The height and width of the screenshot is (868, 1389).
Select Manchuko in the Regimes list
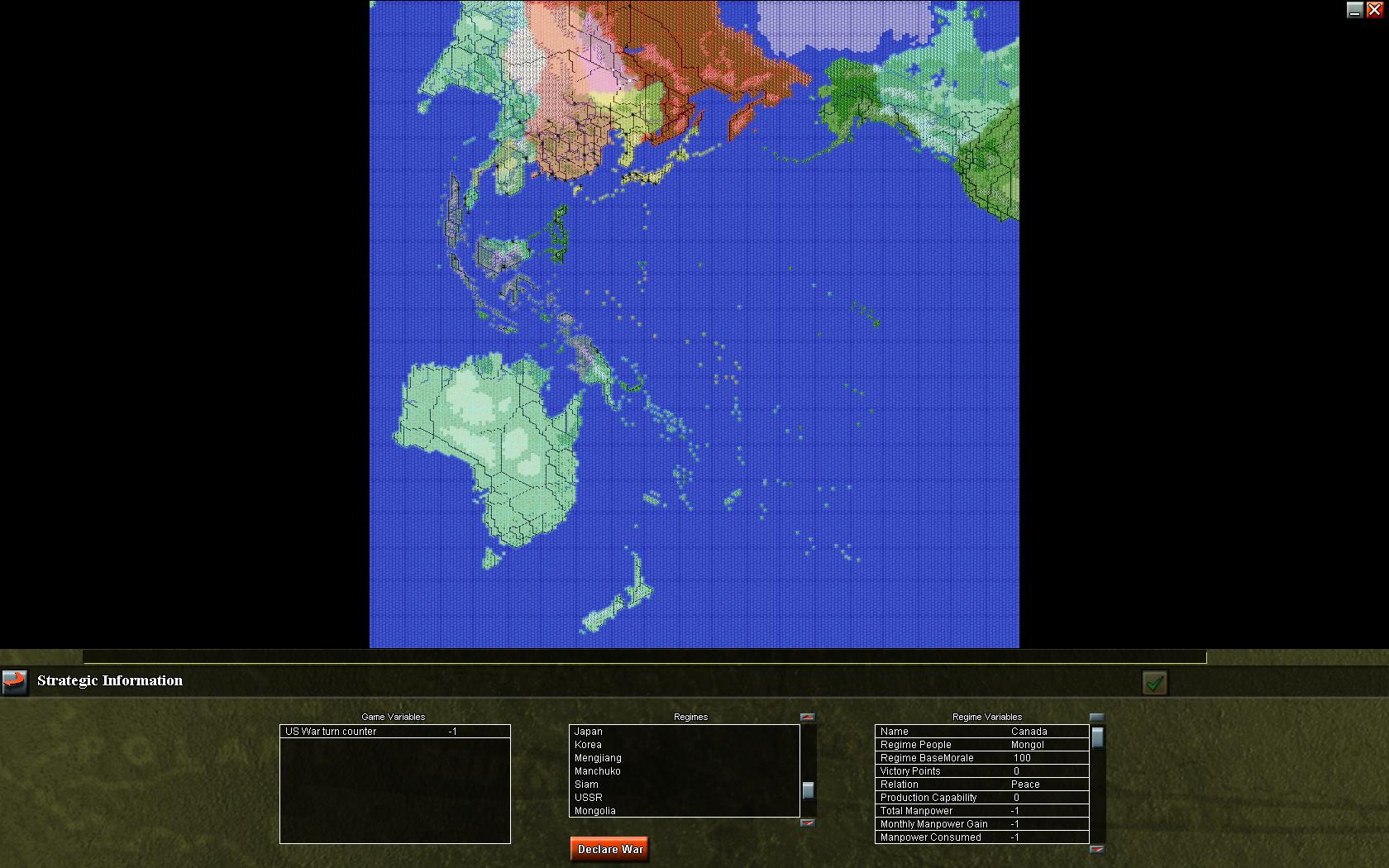(x=685, y=771)
